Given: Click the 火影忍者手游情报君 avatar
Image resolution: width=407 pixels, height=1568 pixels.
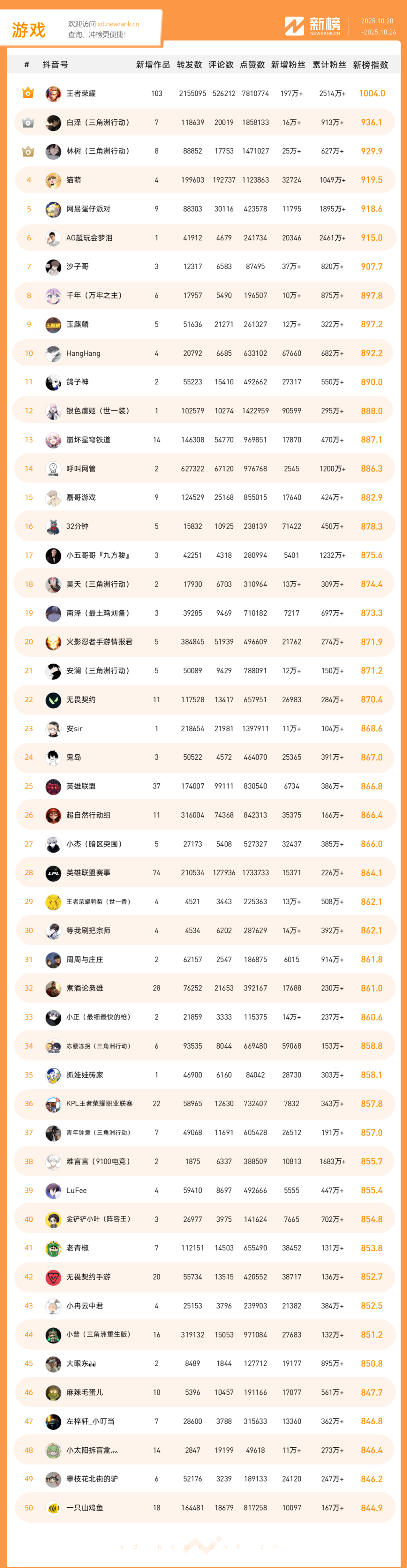Looking at the screenshot, I should pyautogui.click(x=54, y=642).
